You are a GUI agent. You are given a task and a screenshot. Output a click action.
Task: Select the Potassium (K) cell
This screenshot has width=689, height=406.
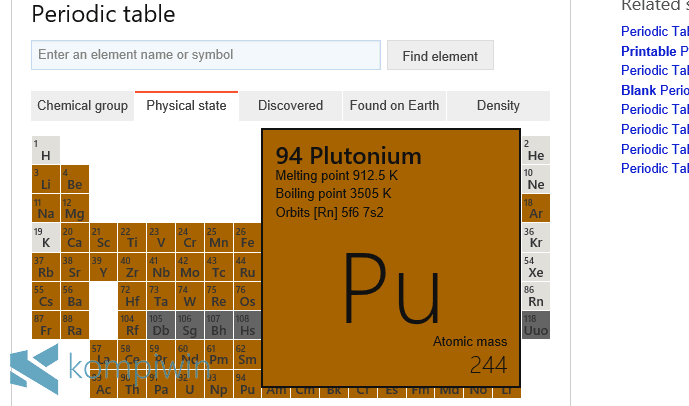click(x=46, y=237)
